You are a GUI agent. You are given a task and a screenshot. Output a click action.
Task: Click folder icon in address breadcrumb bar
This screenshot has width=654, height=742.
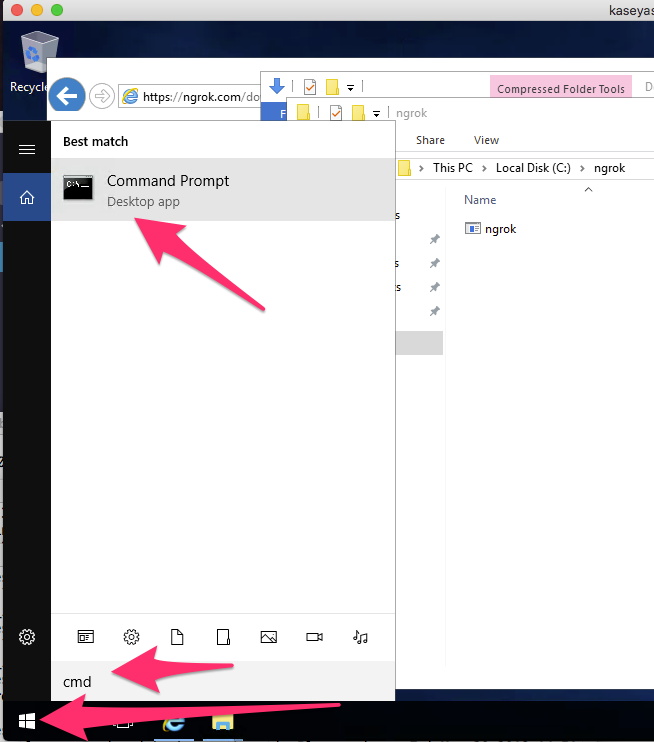(404, 168)
